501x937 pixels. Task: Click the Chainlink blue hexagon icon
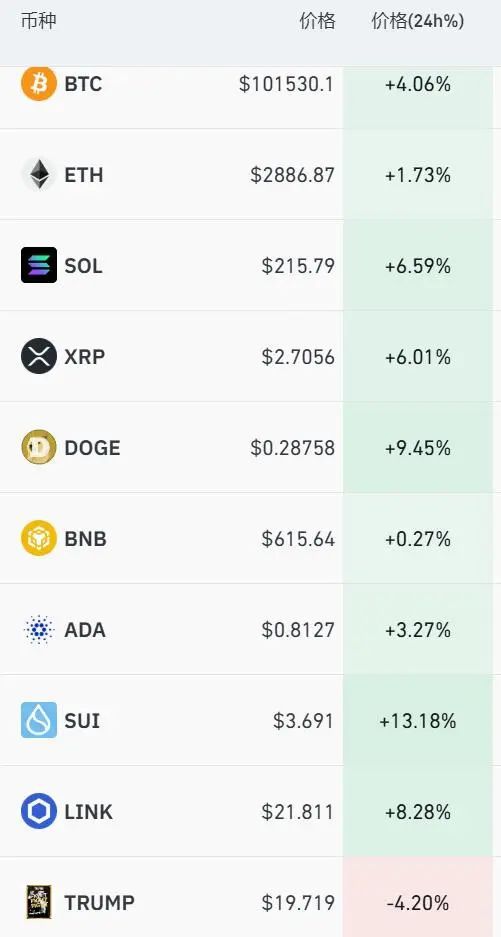(x=39, y=811)
